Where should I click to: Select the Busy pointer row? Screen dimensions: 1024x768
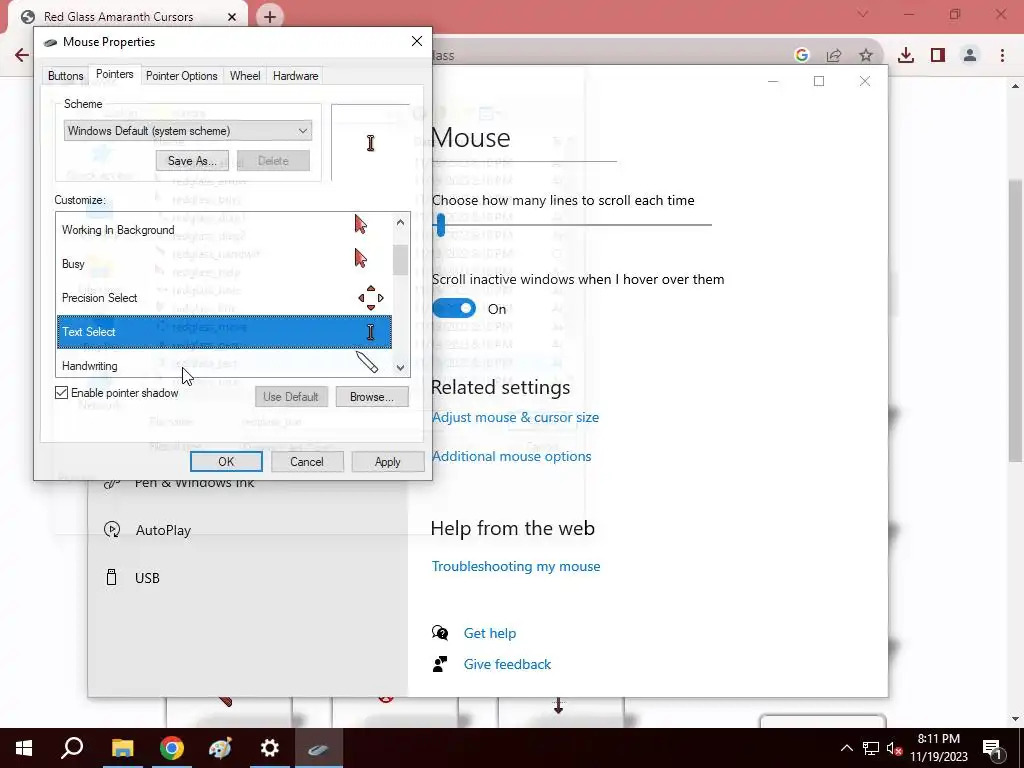224,264
